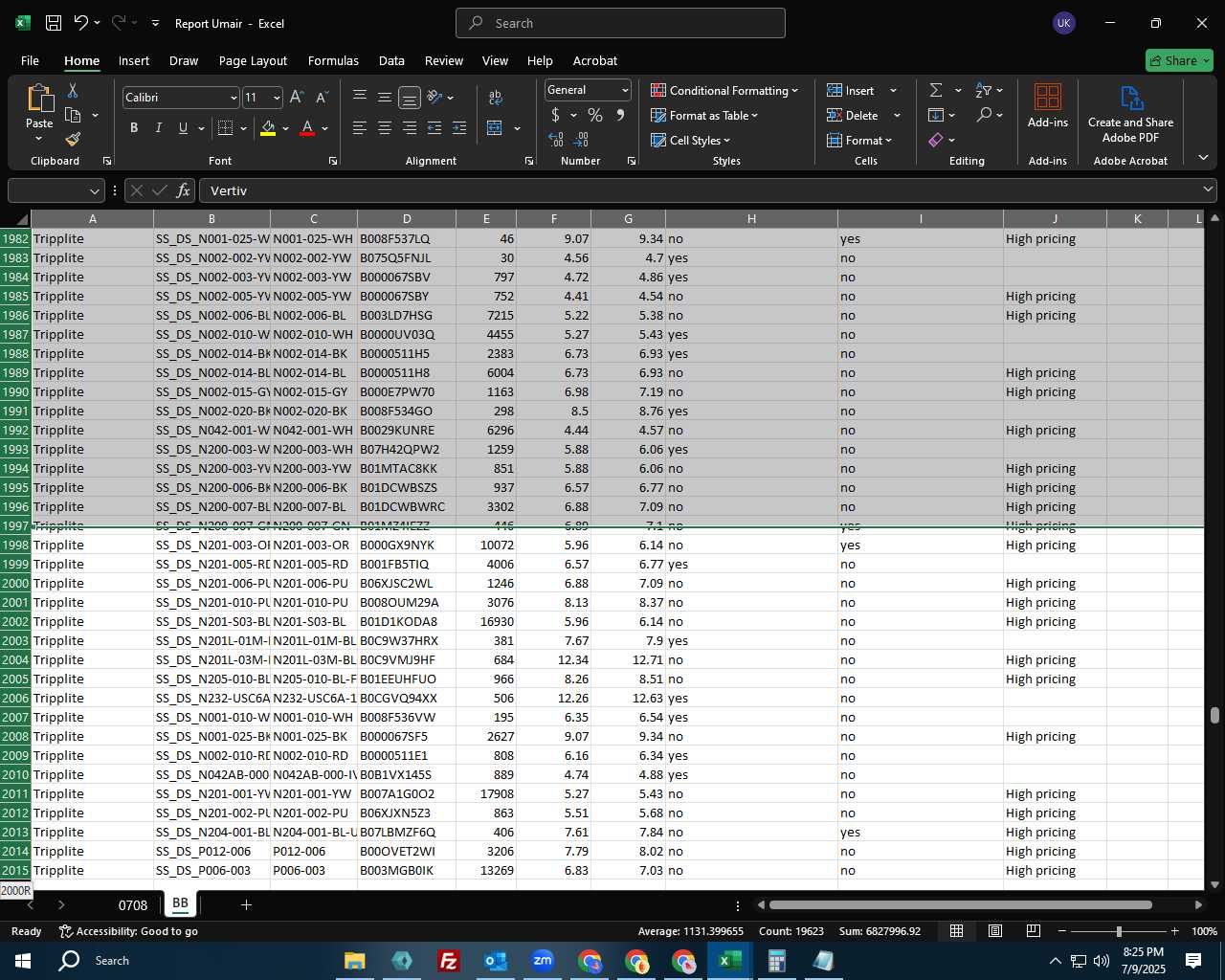Toggle Underline formatting
The height and width of the screenshot is (980, 1225).
[183, 128]
